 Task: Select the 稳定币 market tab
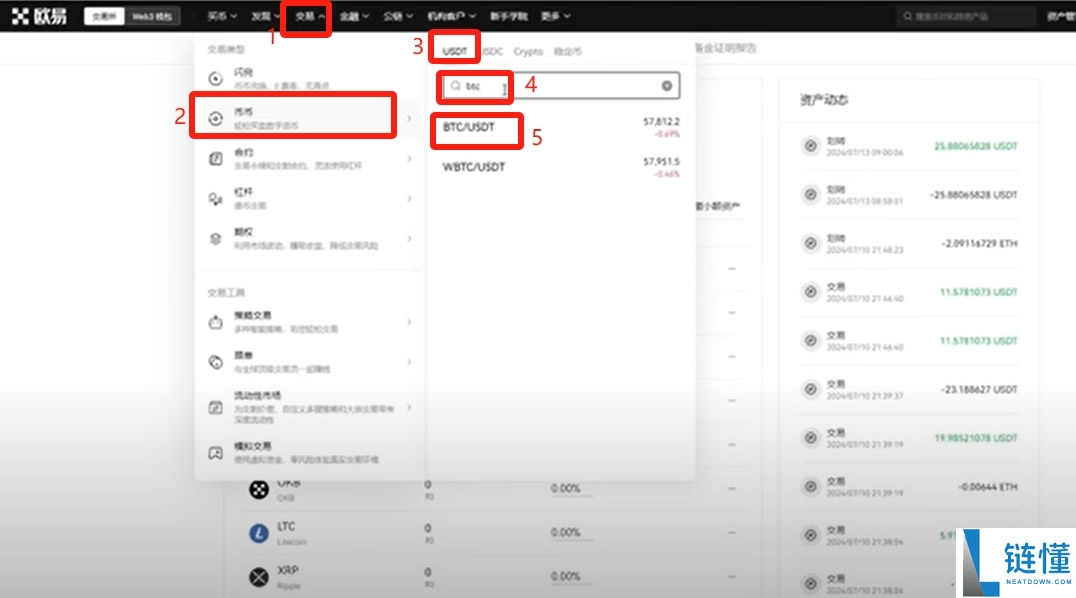coord(568,51)
